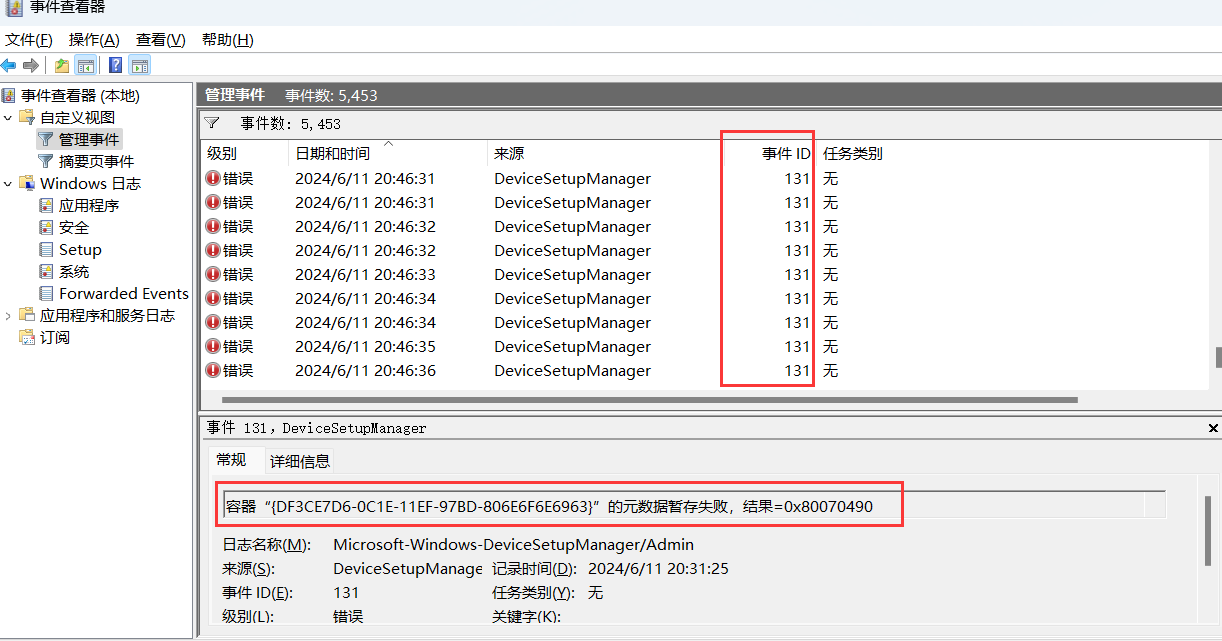The image size is (1222, 641).
Task: Open the 安全 log in the tree
Action: point(74,227)
